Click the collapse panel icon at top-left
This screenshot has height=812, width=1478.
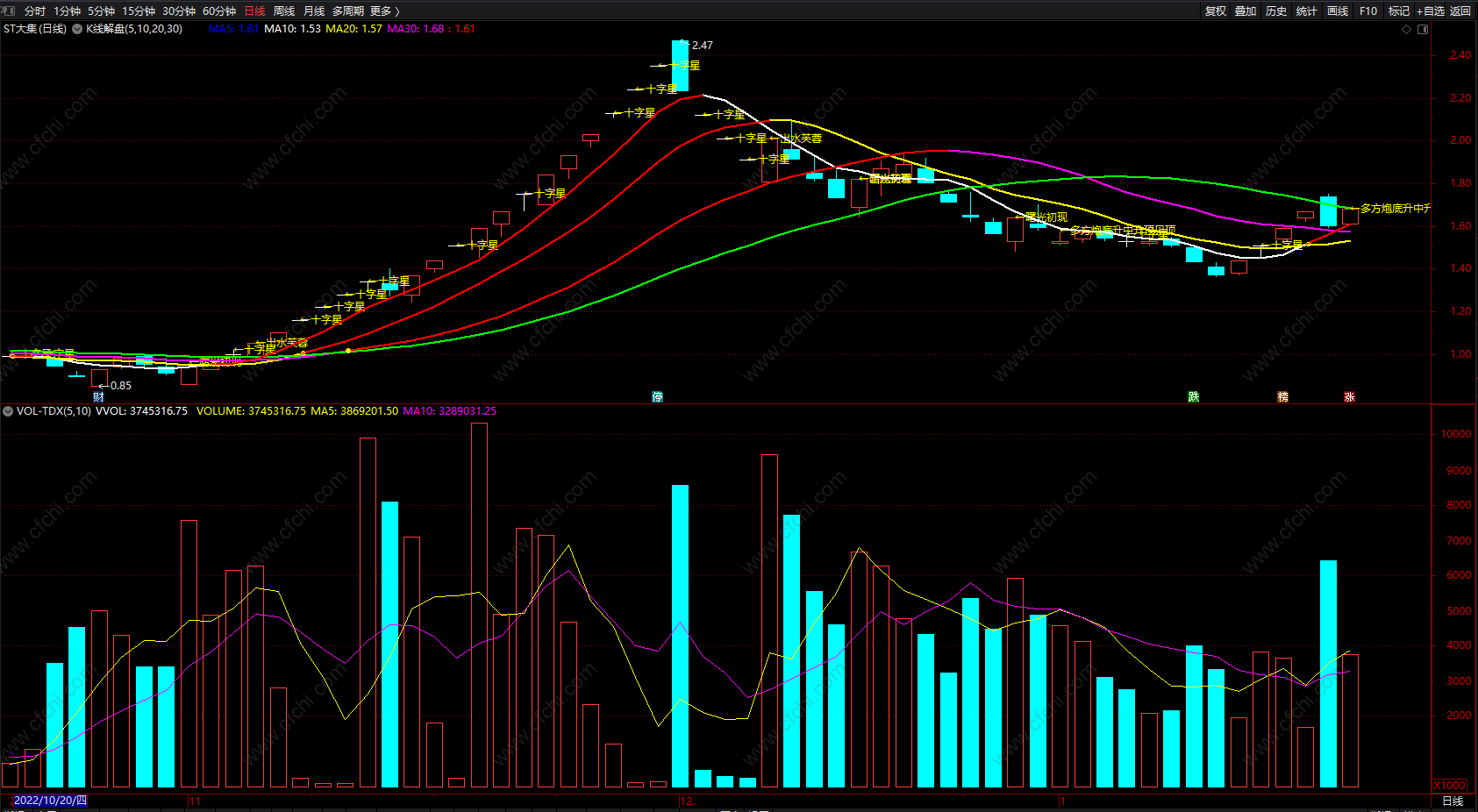[x=10, y=11]
